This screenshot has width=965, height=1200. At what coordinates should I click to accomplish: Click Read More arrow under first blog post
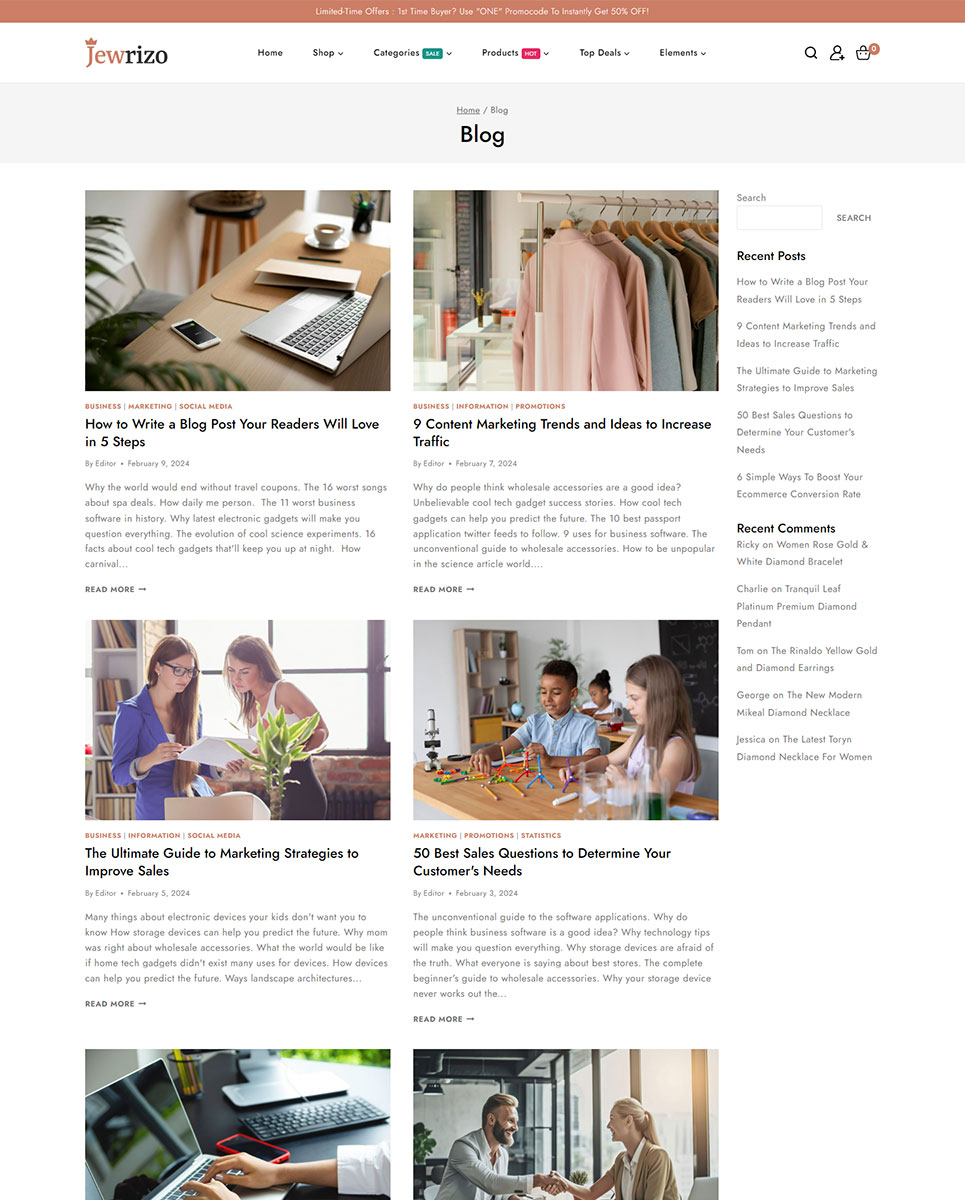(x=116, y=589)
